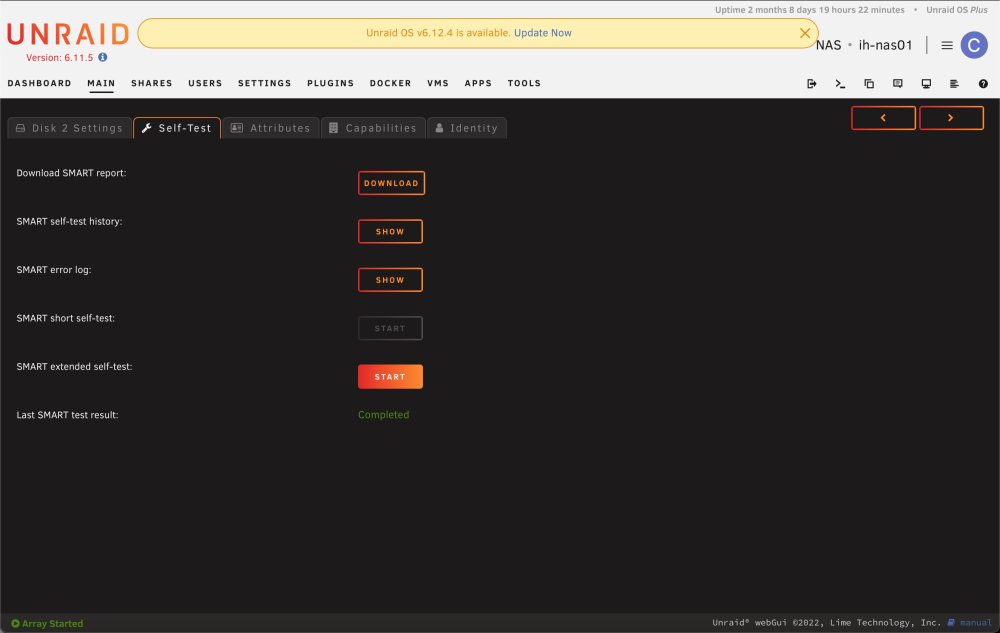Click the ih-nas01 server name
The height and width of the screenshot is (633, 1000).
(x=885, y=45)
